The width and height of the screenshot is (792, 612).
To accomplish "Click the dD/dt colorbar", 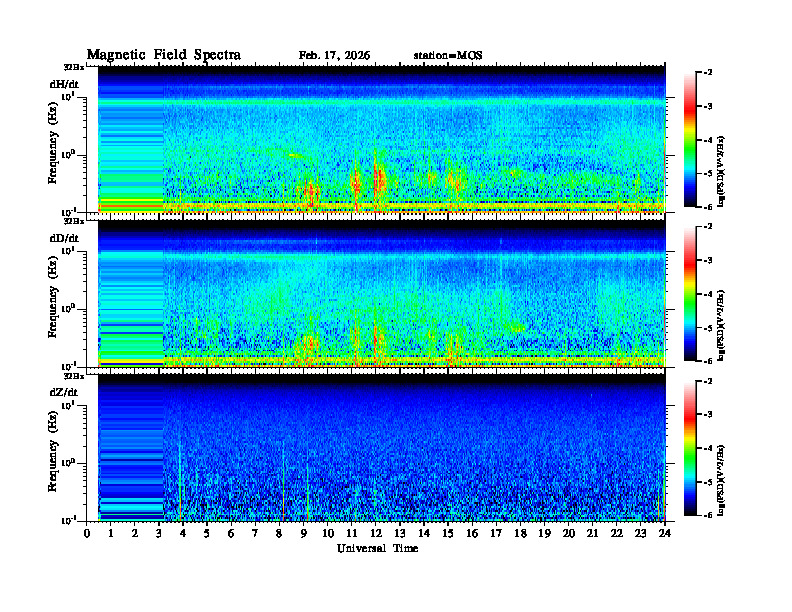I will pos(690,294).
